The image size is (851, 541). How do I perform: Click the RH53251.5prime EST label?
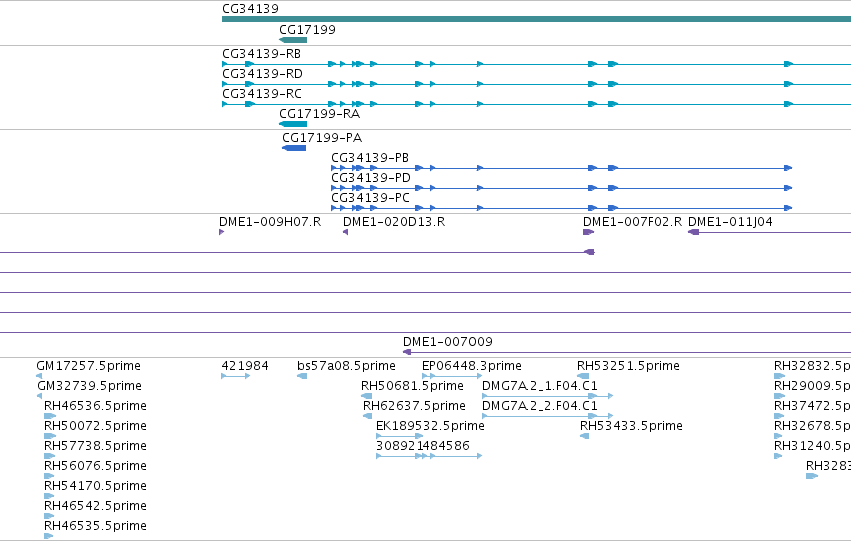[628, 366]
